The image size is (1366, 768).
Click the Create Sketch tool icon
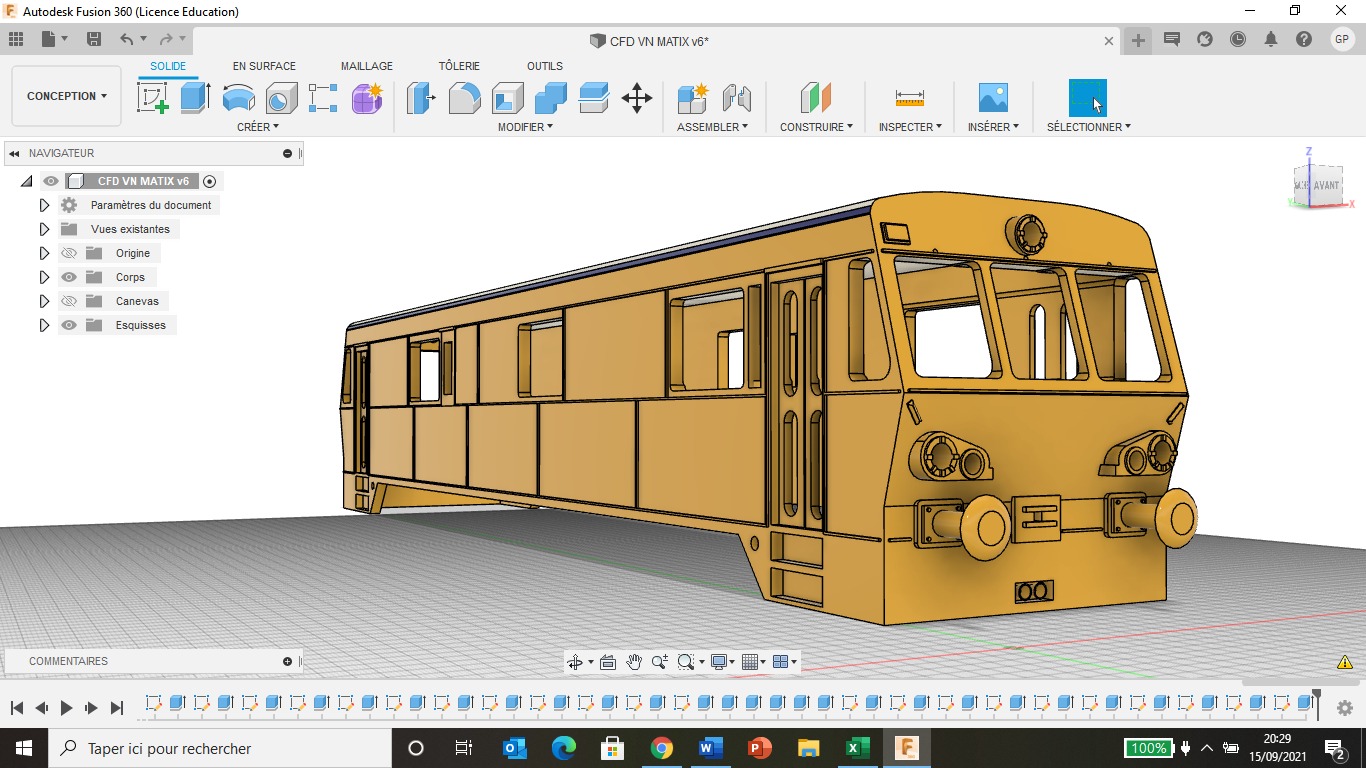tap(152, 98)
